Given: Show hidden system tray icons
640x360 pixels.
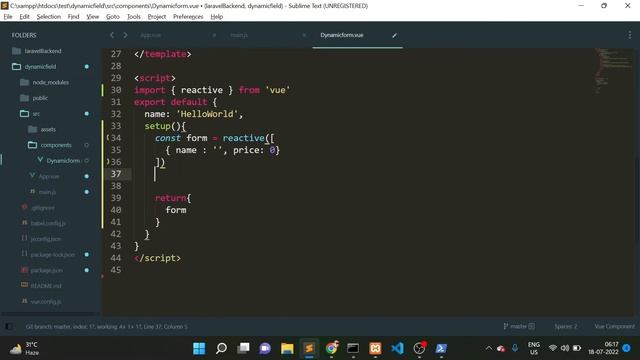Looking at the screenshot, I should click(x=489, y=348).
